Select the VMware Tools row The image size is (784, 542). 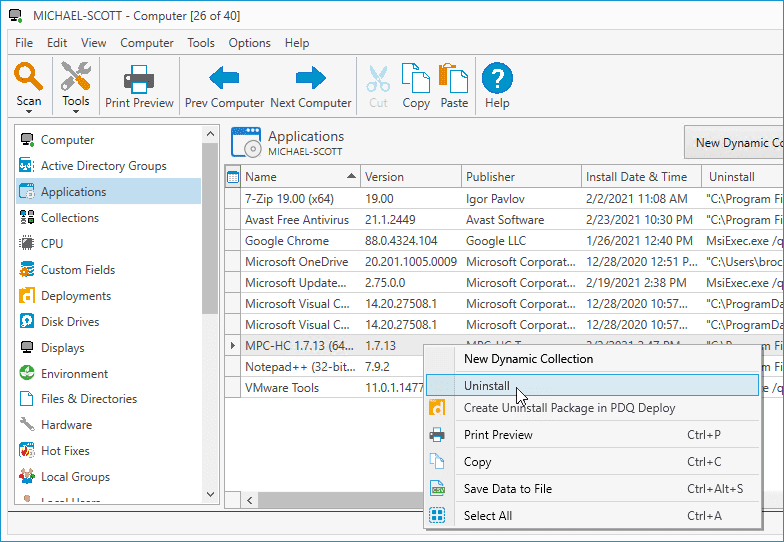[324, 388]
